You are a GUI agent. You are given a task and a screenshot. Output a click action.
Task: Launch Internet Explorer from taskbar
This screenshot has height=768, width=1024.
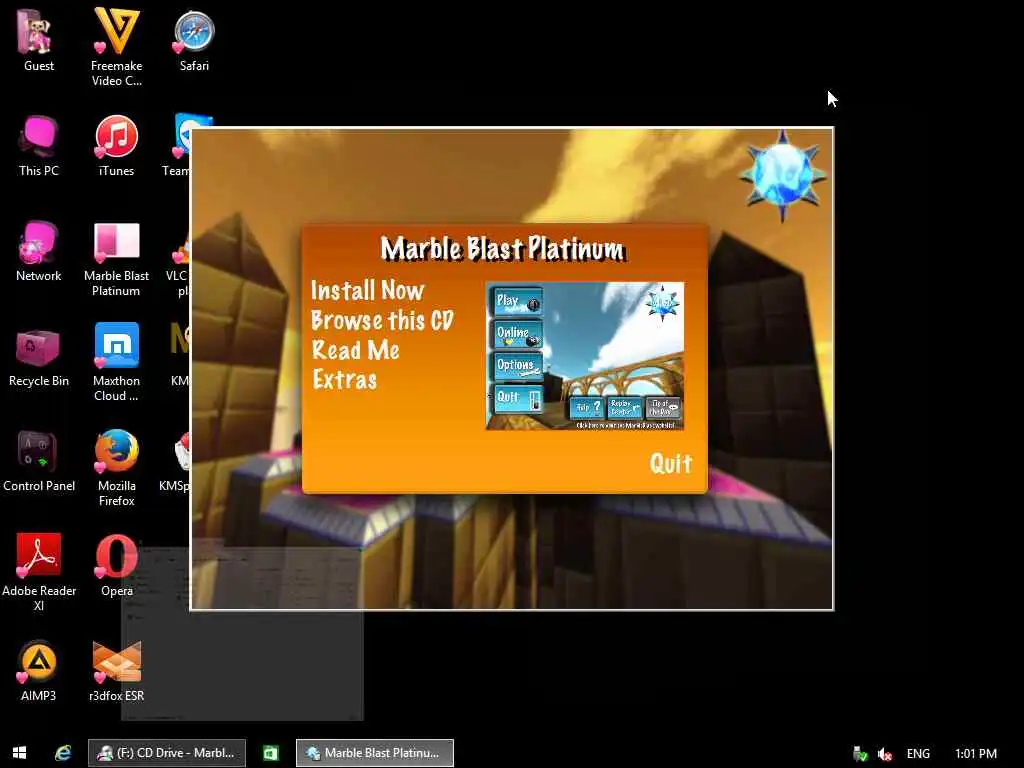pos(63,753)
